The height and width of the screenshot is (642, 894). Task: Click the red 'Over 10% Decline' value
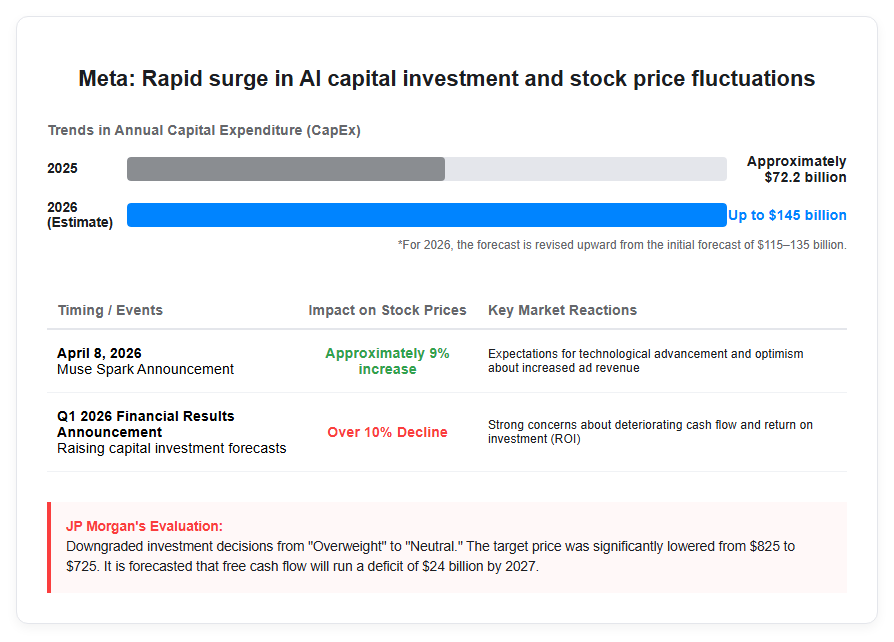pyautogui.click(x=387, y=432)
